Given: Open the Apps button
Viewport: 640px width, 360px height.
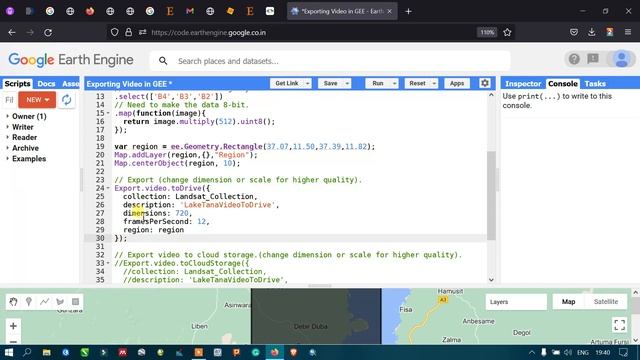Looking at the screenshot, I should [457, 84].
